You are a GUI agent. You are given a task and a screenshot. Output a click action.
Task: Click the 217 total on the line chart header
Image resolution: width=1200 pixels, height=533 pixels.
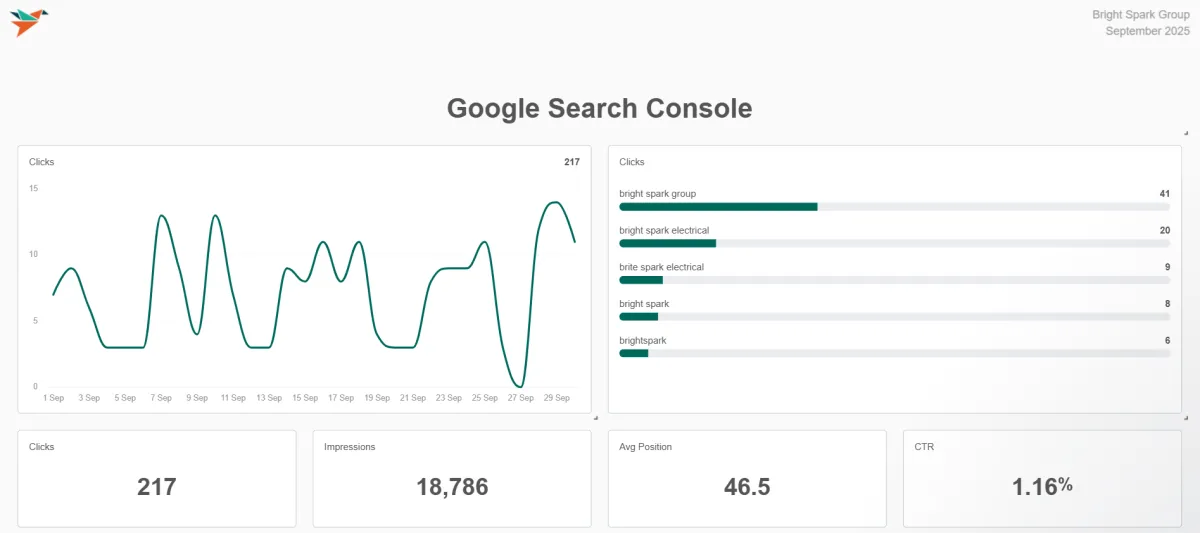[571, 162]
